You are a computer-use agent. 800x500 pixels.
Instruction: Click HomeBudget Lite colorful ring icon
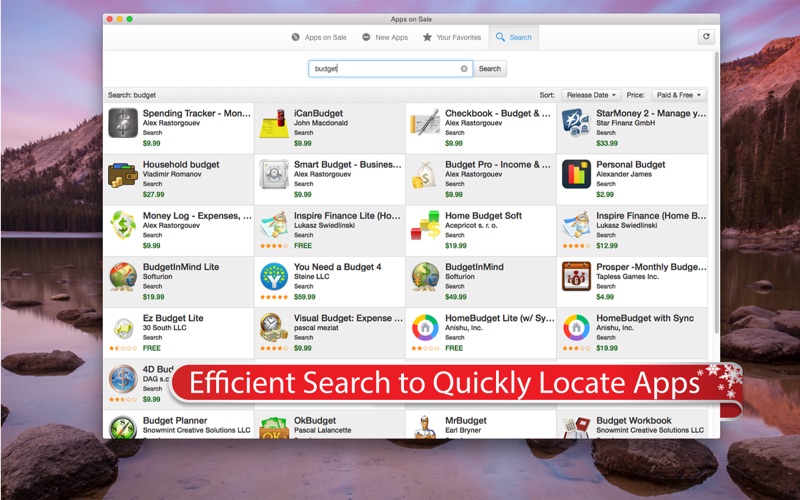click(x=425, y=328)
